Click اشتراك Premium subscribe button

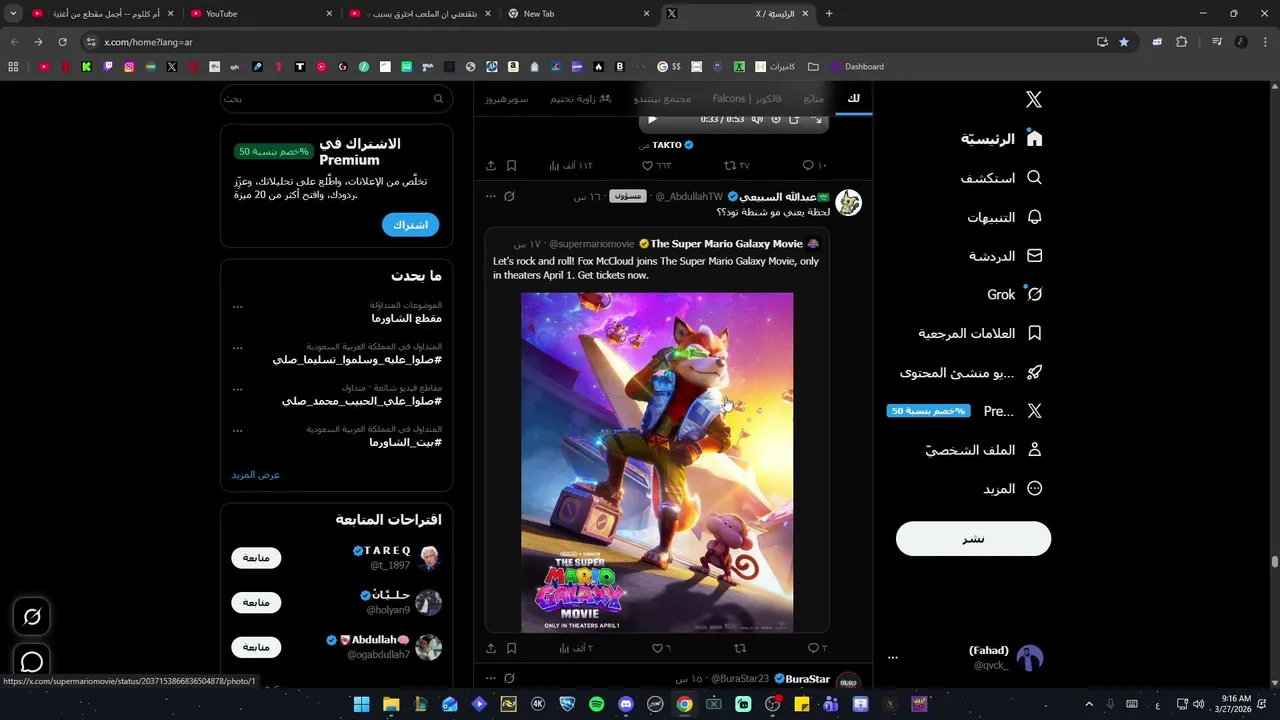[410, 225]
